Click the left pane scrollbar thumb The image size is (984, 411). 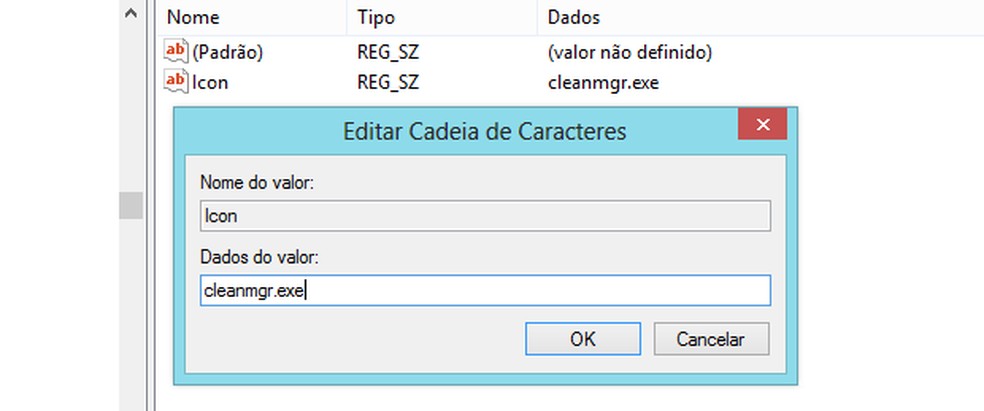(131, 205)
